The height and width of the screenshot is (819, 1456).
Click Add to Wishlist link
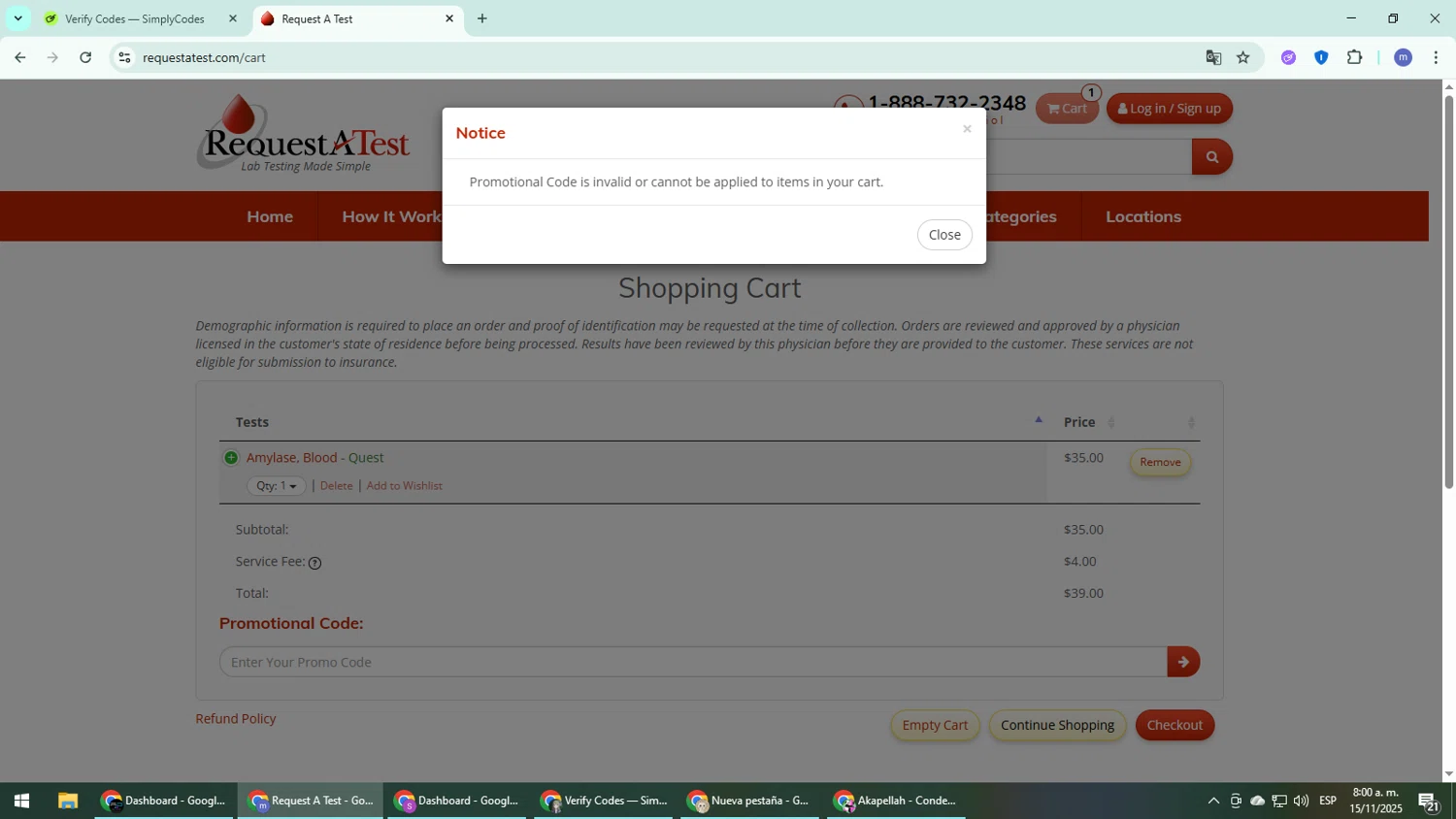[405, 486]
